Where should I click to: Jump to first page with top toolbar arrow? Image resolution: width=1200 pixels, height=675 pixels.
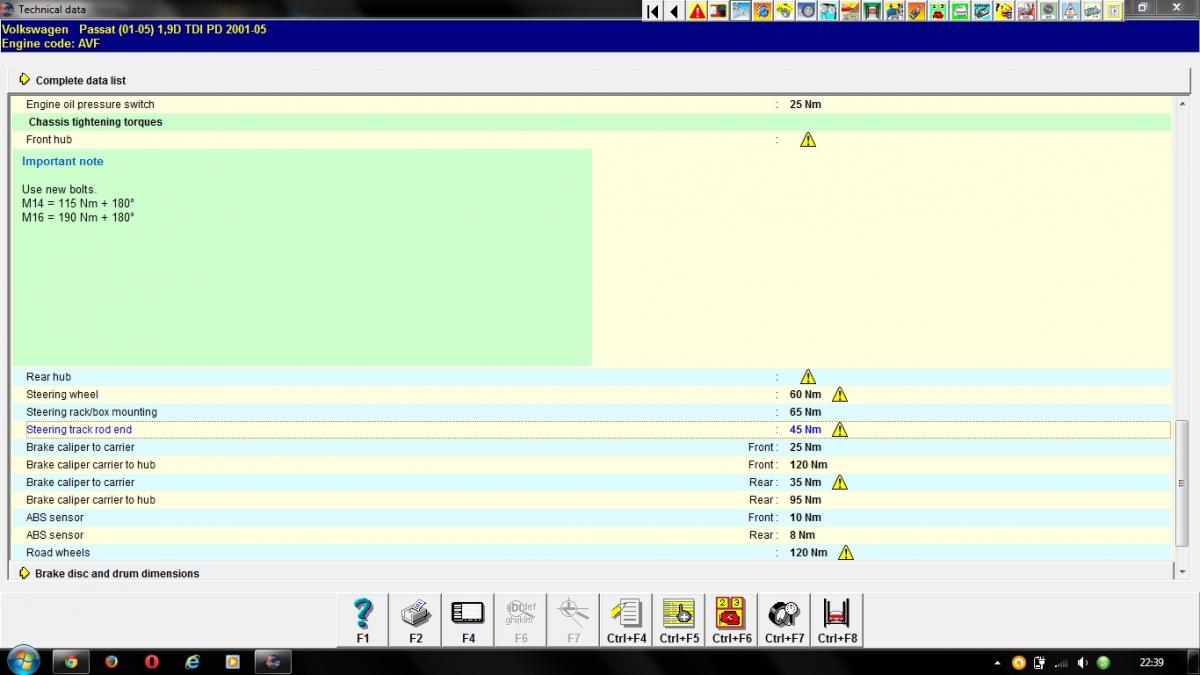tap(653, 11)
